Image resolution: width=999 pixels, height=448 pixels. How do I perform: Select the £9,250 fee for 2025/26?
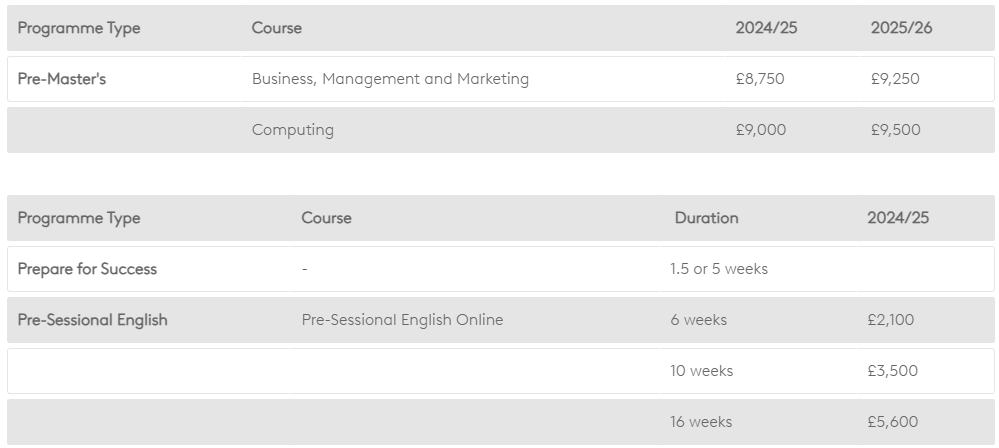click(x=895, y=79)
